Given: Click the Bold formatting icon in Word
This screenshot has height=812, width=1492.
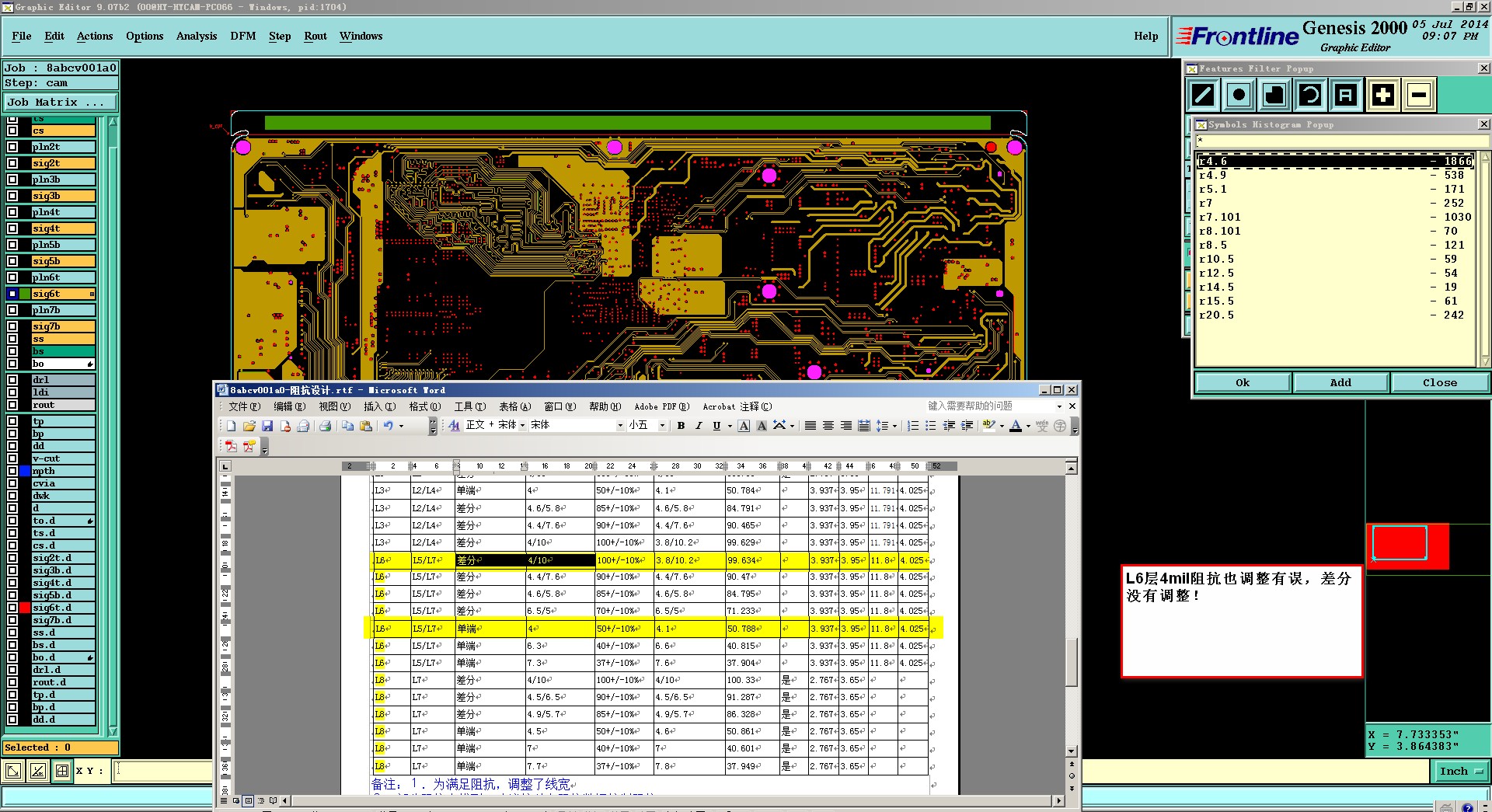Looking at the screenshot, I should pyautogui.click(x=681, y=426).
